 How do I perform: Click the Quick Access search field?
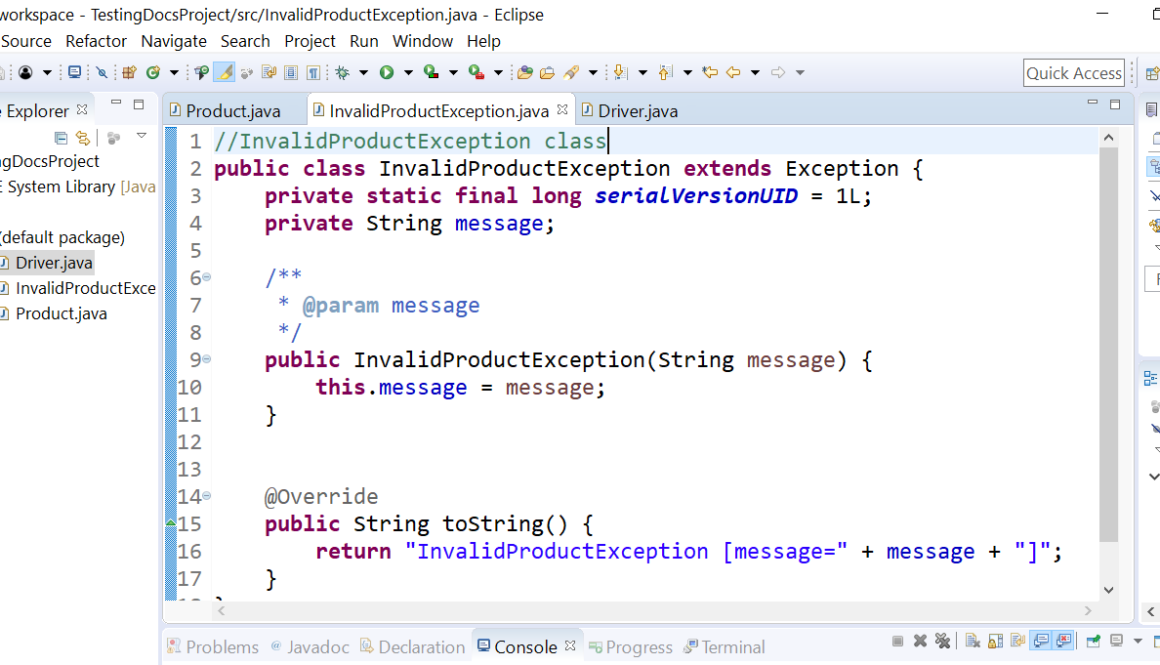[1074, 73]
